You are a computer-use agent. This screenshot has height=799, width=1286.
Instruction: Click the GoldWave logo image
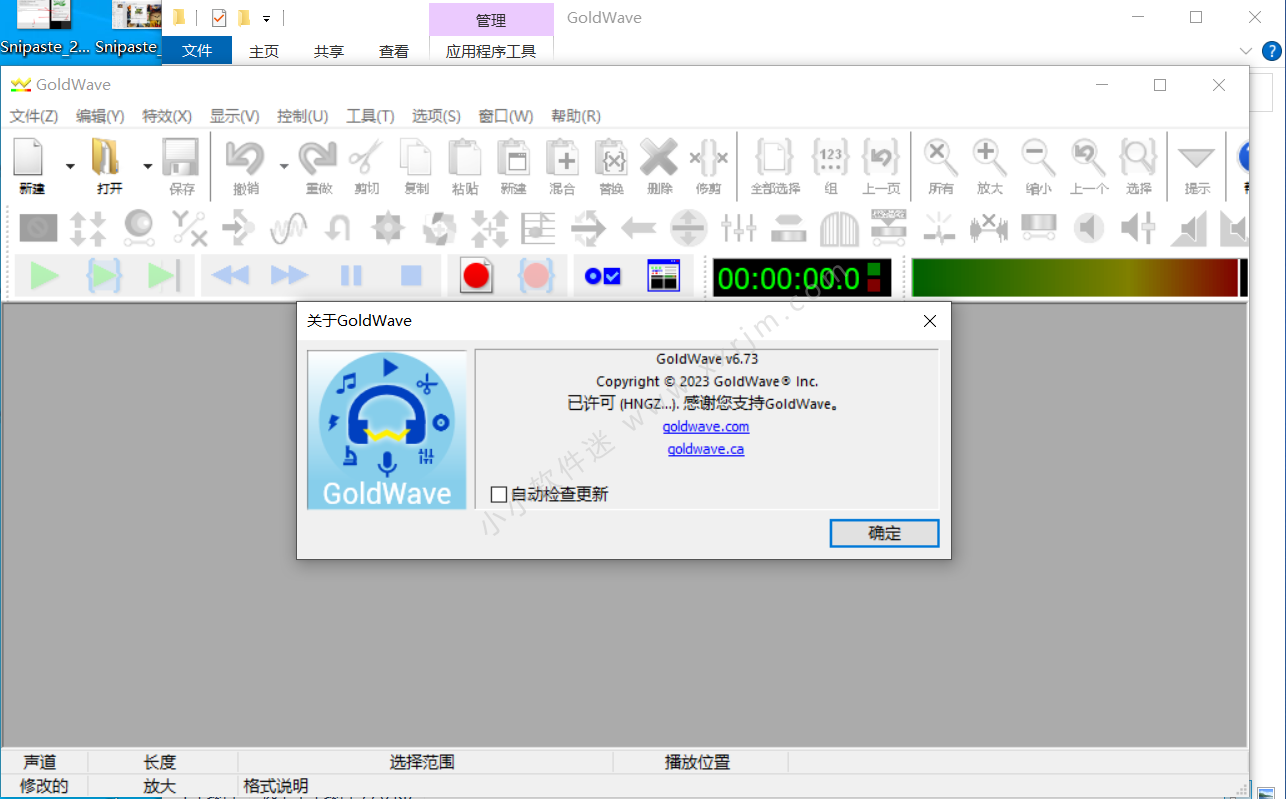tap(387, 430)
